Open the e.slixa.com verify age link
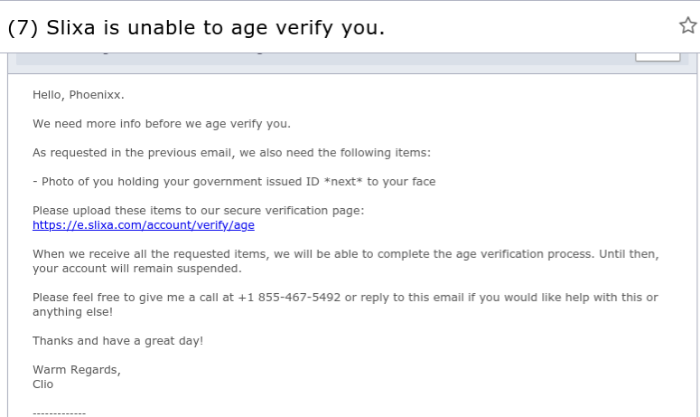This screenshot has width=700, height=417. coord(143,225)
